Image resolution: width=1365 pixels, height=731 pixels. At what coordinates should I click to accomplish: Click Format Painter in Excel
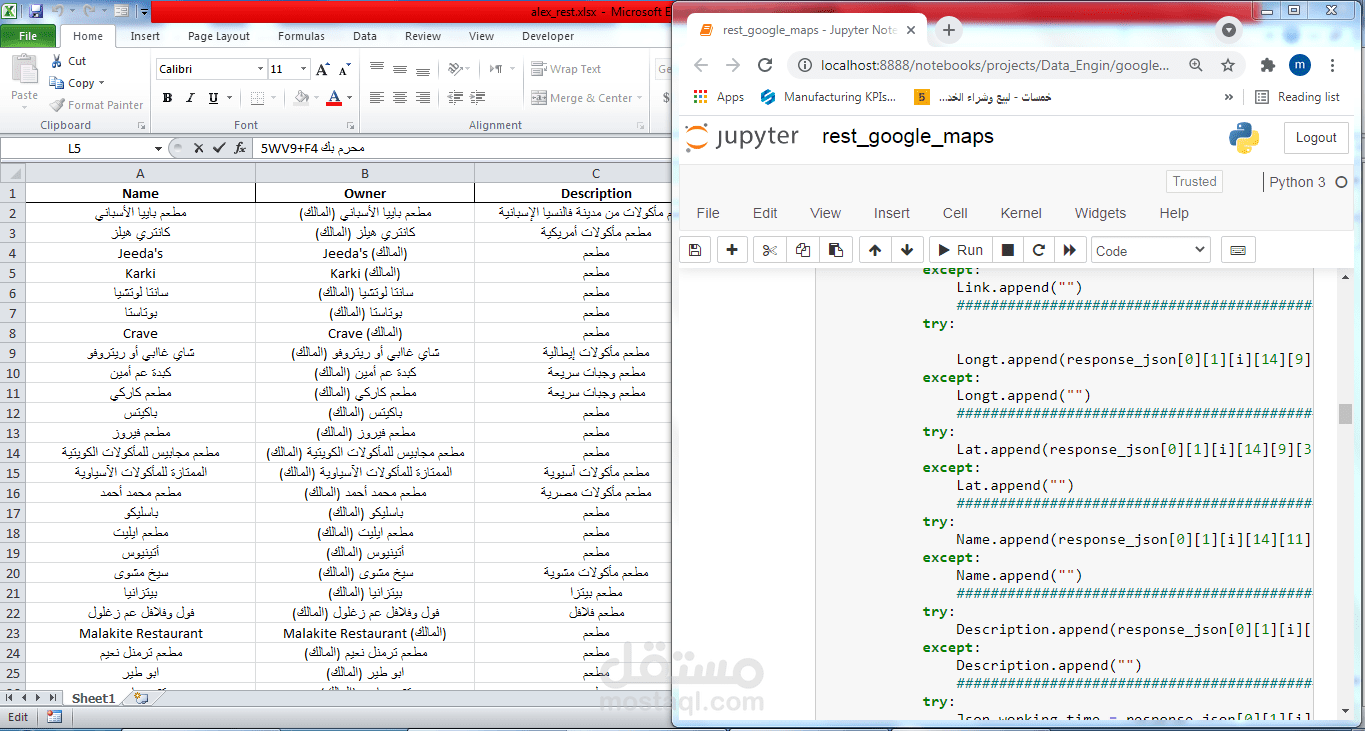(97, 105)
